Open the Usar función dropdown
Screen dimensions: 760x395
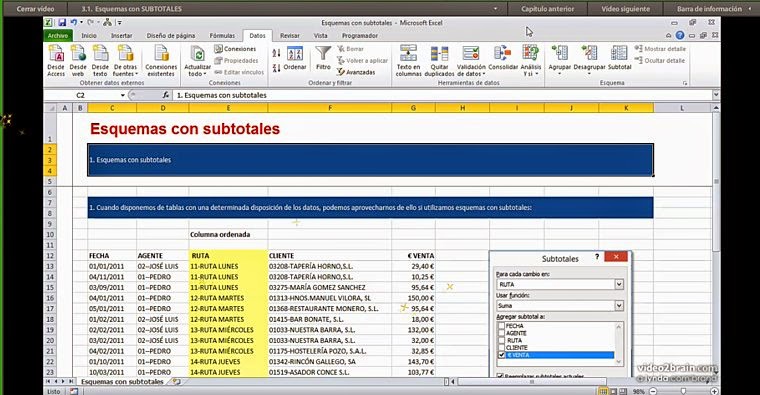click(x=619, y=306)
